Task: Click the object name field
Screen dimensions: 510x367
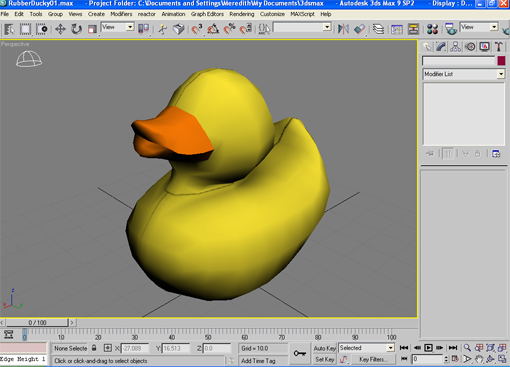Action: tap(459, 61)
